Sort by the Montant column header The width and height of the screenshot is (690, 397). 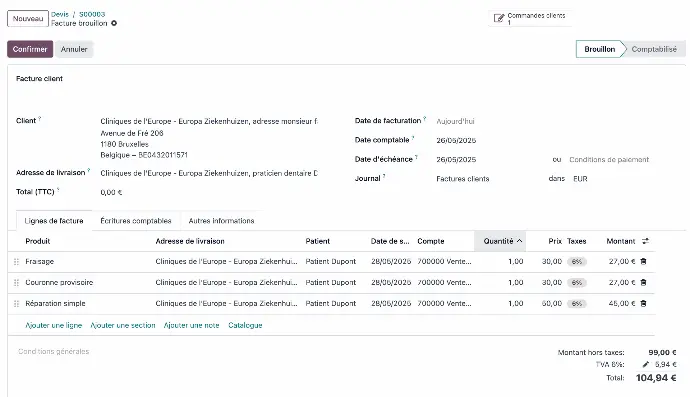pyautogui.click(x=620, y=241)
